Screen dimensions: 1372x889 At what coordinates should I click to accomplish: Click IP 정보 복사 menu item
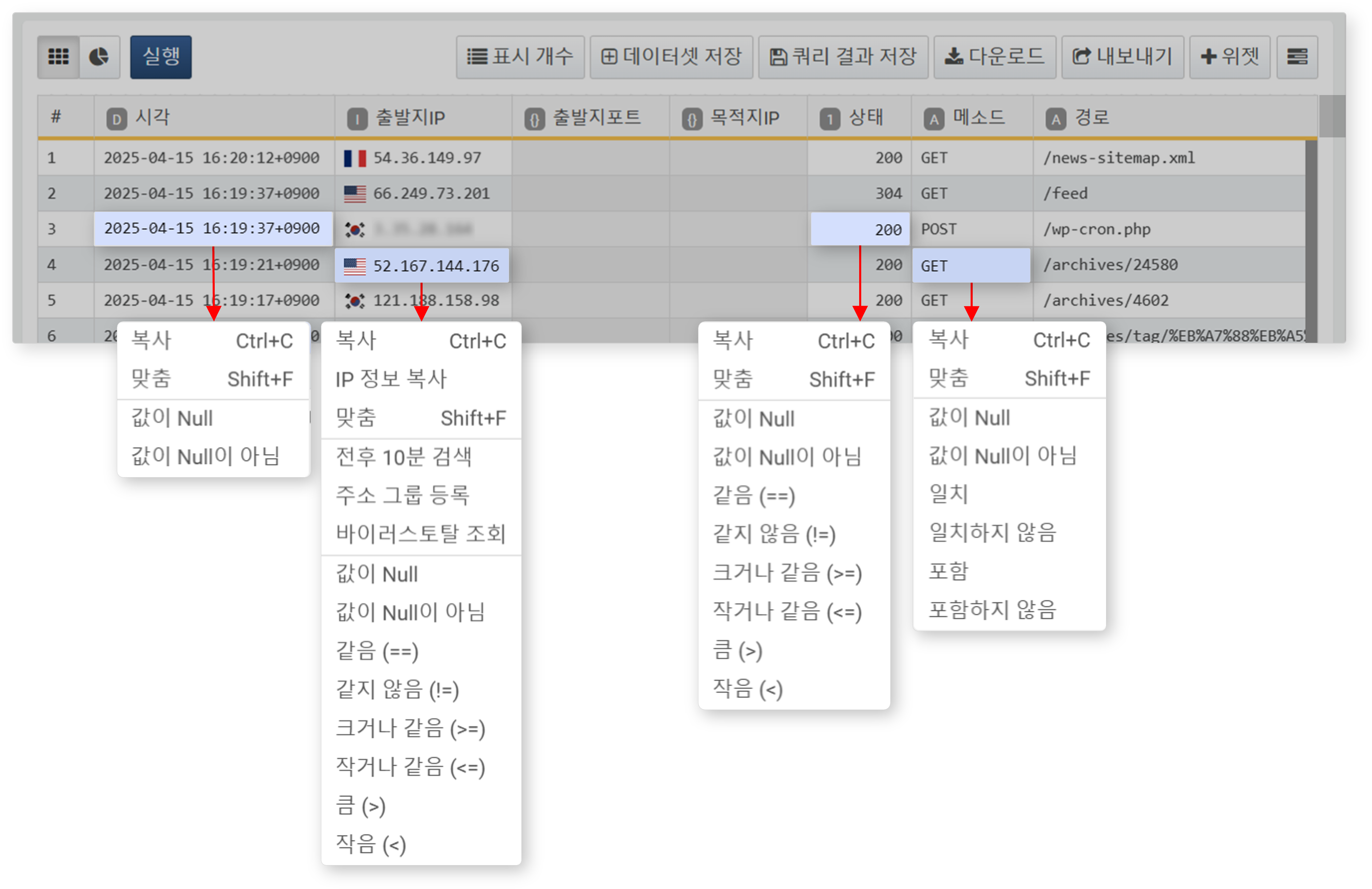421,379
